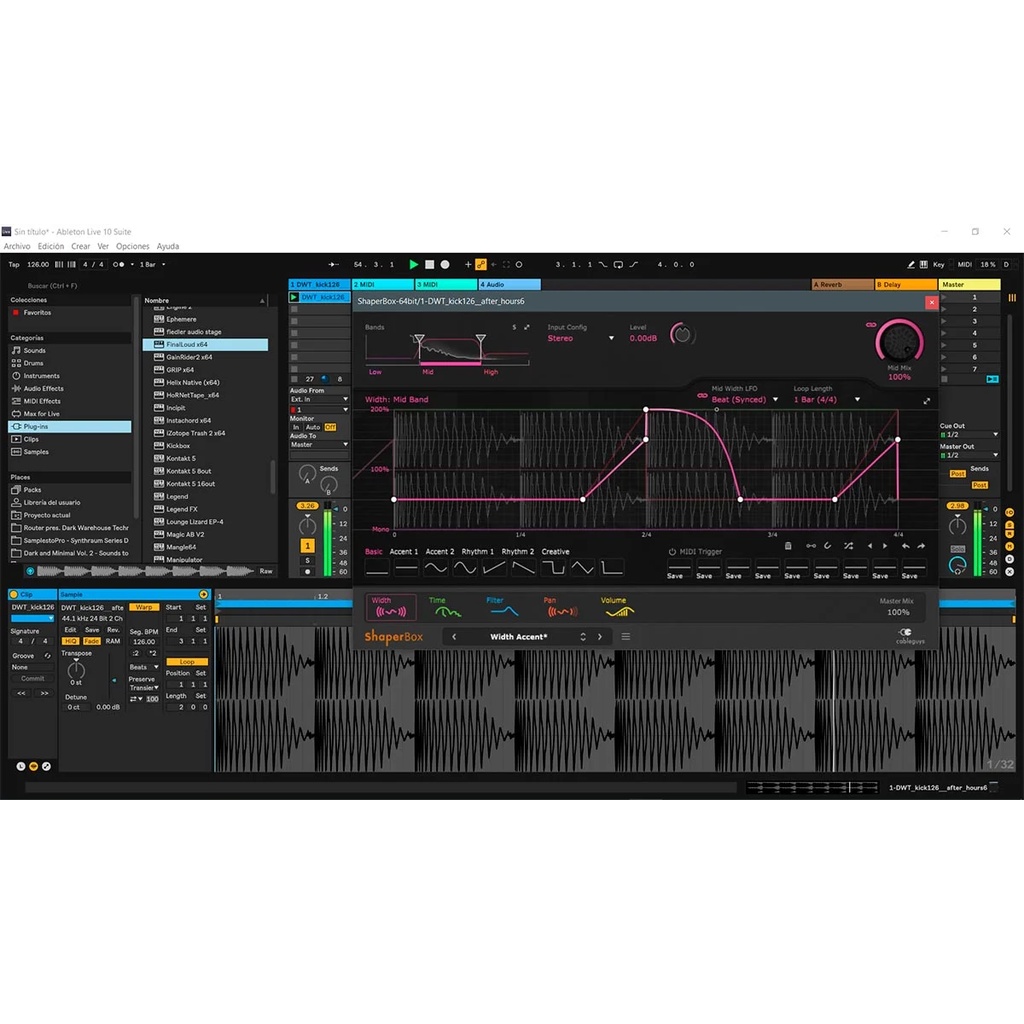Go to previous ShaperBox preset arrow
Image resolution: width=1024 pixels, height=1024 pixels.
(454, 636)
